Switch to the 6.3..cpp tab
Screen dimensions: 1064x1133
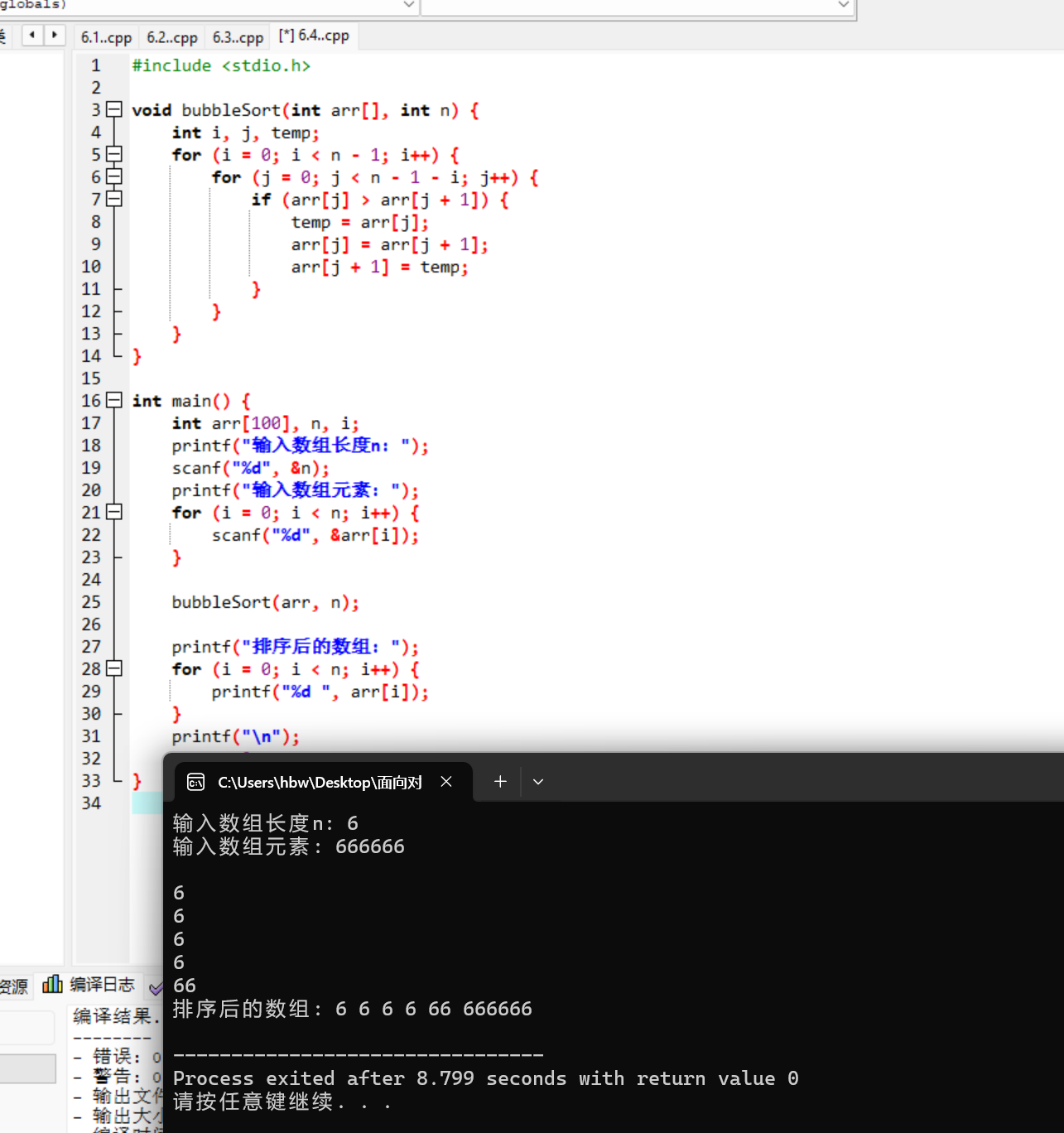(x=238, y=37)
